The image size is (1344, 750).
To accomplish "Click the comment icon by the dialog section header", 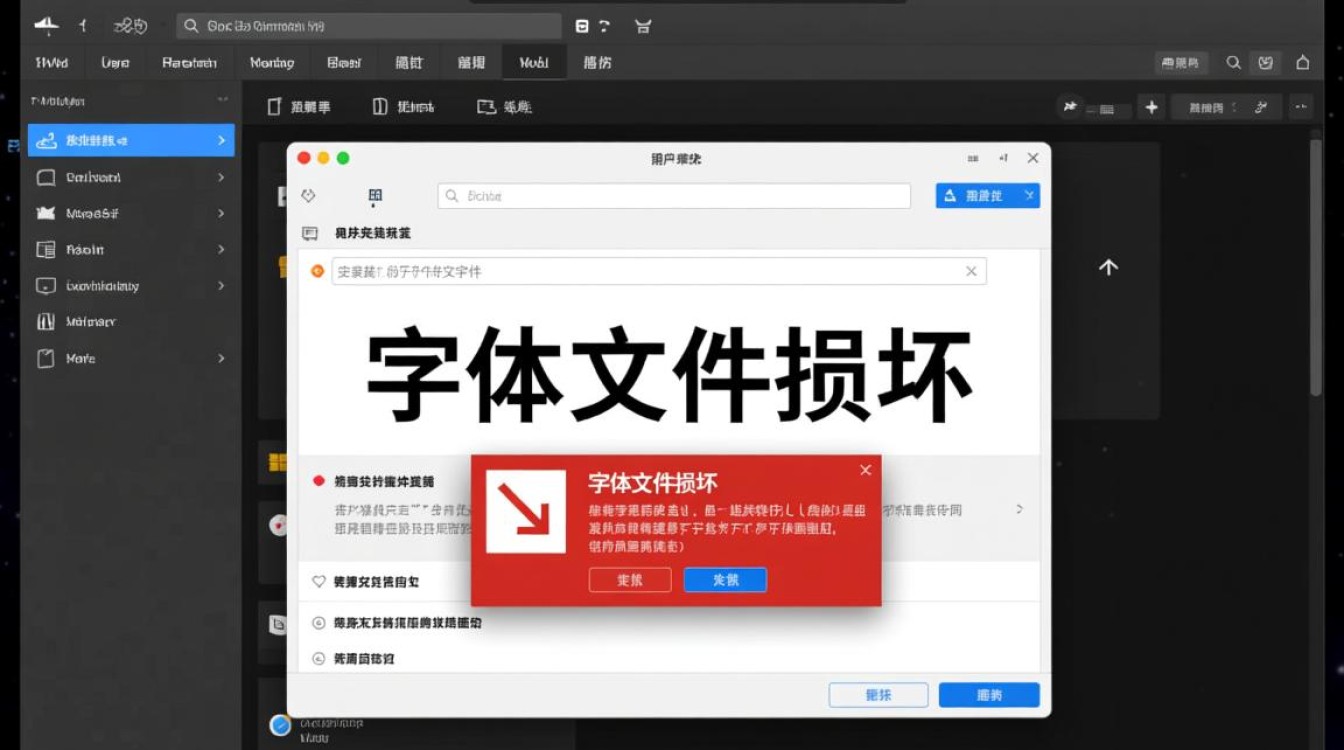I will pos(310,233).
